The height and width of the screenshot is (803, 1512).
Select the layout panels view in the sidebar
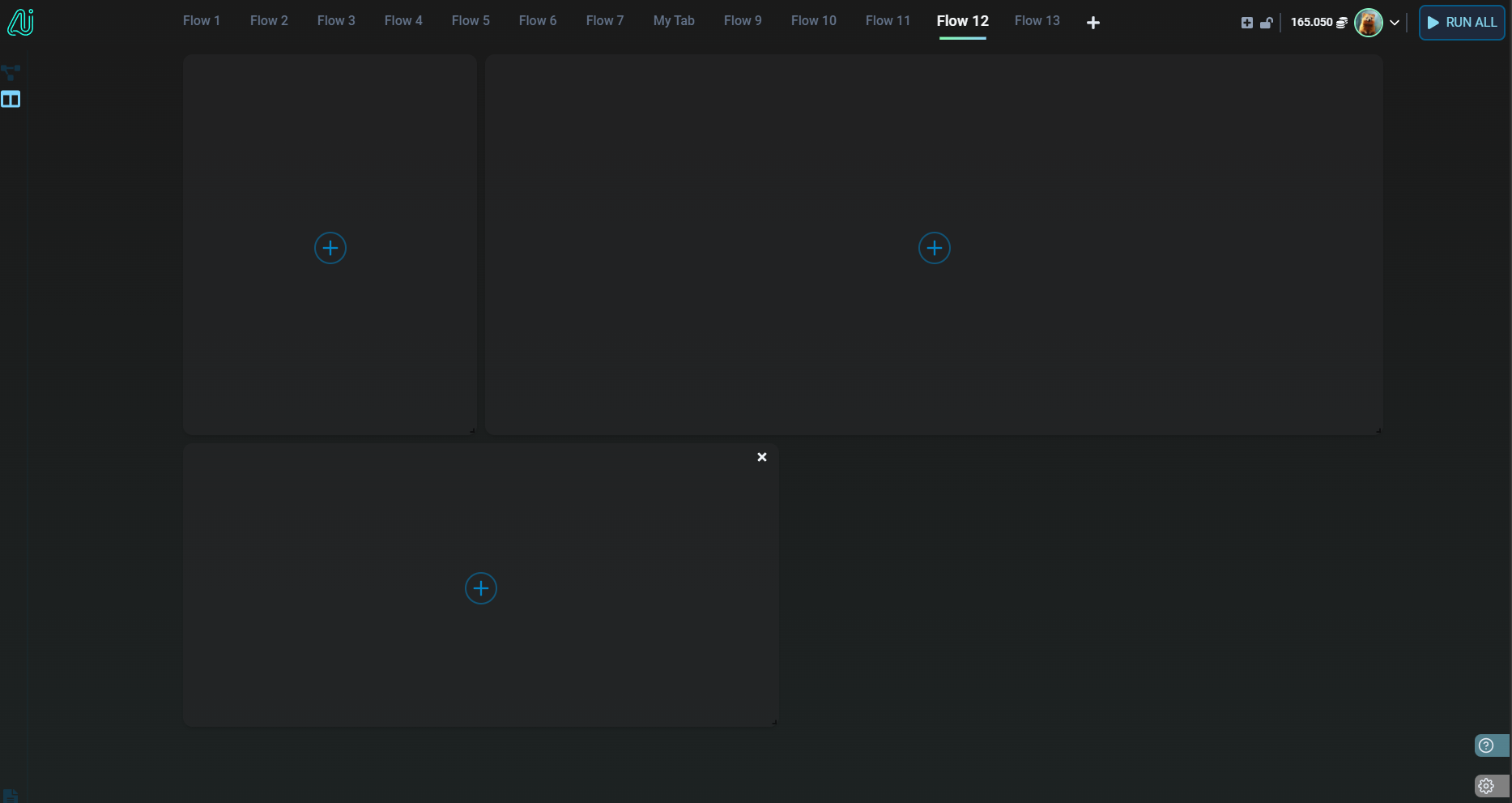point(11,100)
